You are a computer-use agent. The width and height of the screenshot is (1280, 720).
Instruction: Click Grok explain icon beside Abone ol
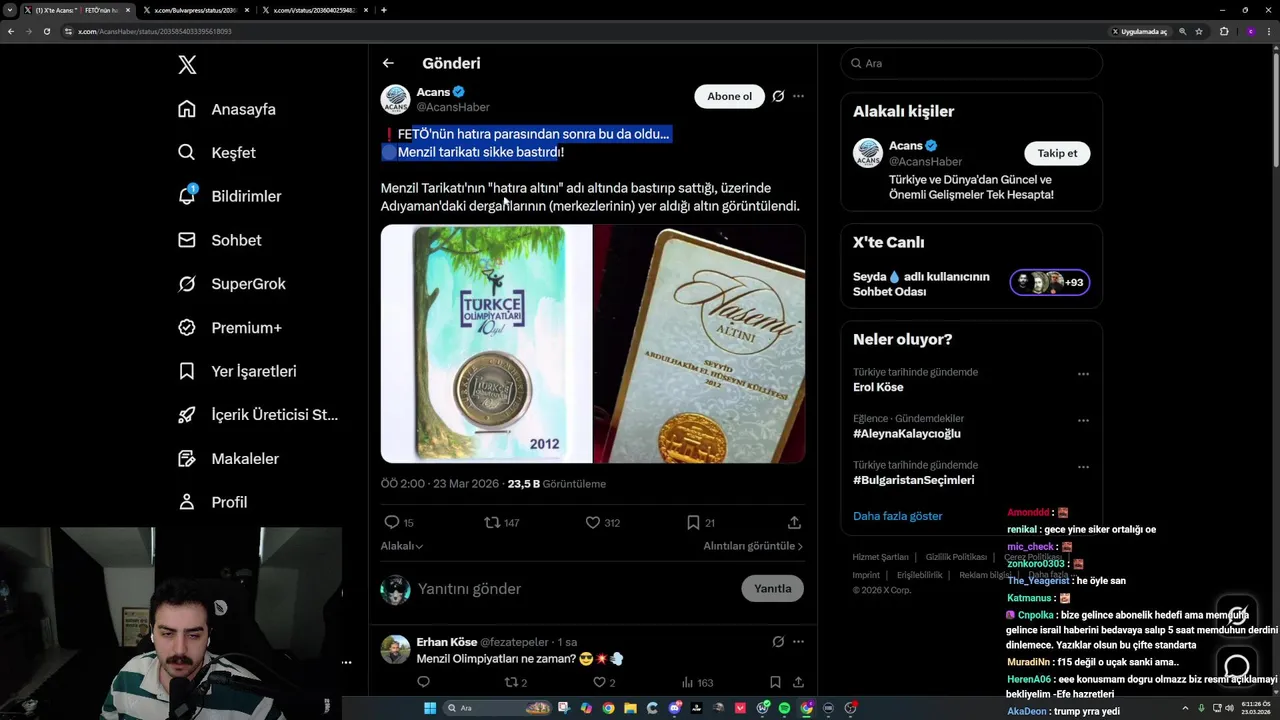pos(778,96)
